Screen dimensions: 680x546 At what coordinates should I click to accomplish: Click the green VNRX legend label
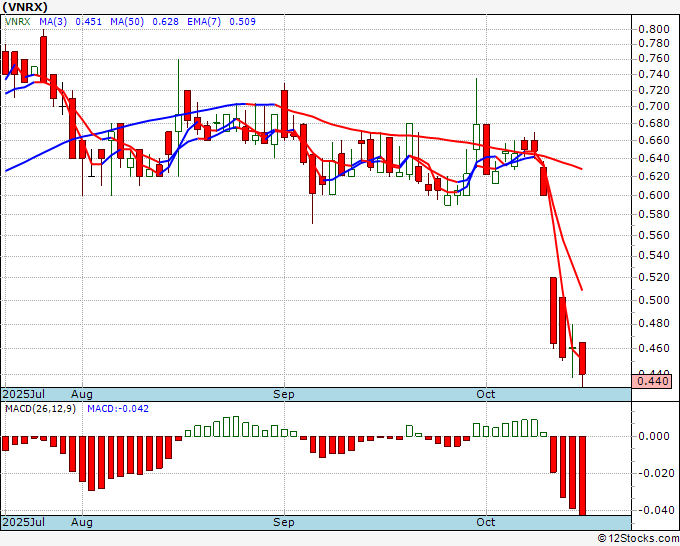click(17, 22)
